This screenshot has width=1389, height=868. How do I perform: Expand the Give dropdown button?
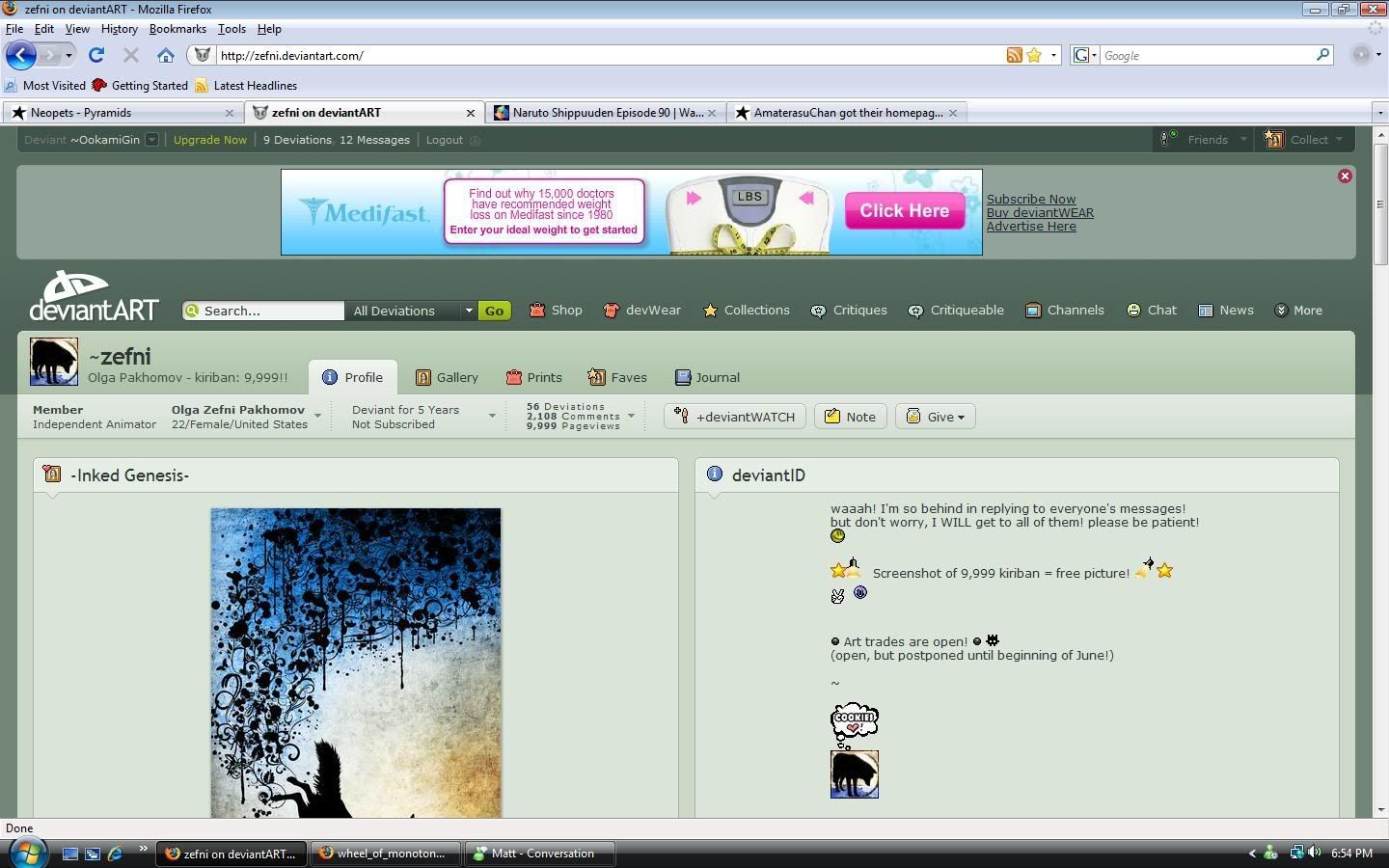(x=935, y=417)
